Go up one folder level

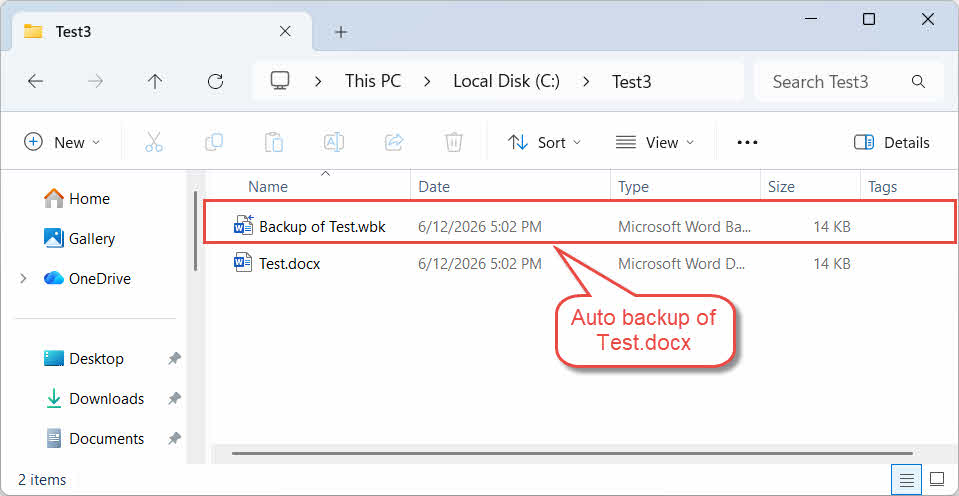[155, 81]
